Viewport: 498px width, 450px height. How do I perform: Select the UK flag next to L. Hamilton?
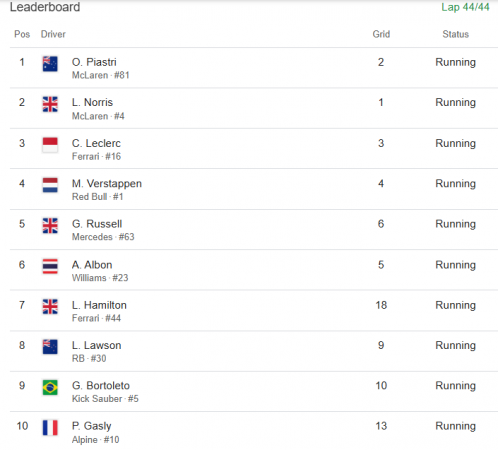[50, 307]
